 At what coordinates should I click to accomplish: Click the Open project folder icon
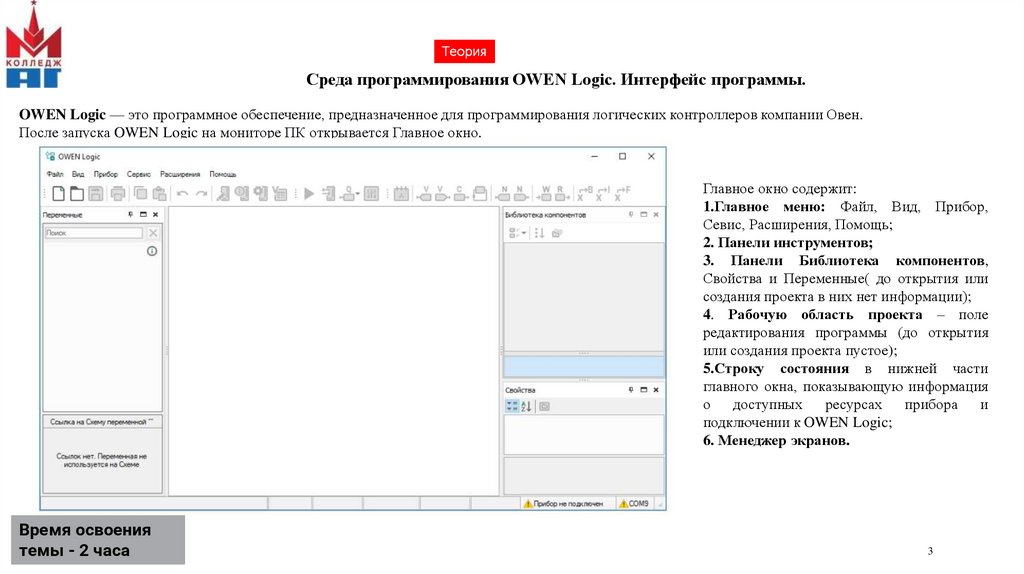click(x=77, y=193)
